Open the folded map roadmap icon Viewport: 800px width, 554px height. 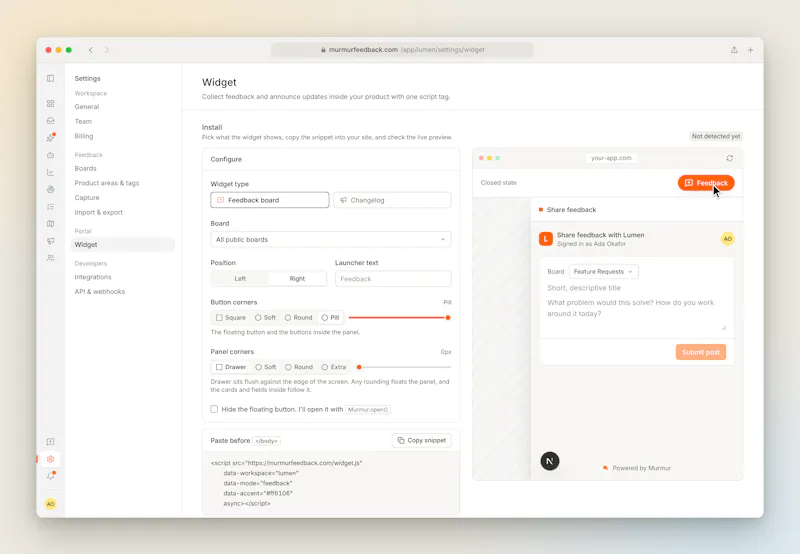pyautogui.click(x=51, y=223)
